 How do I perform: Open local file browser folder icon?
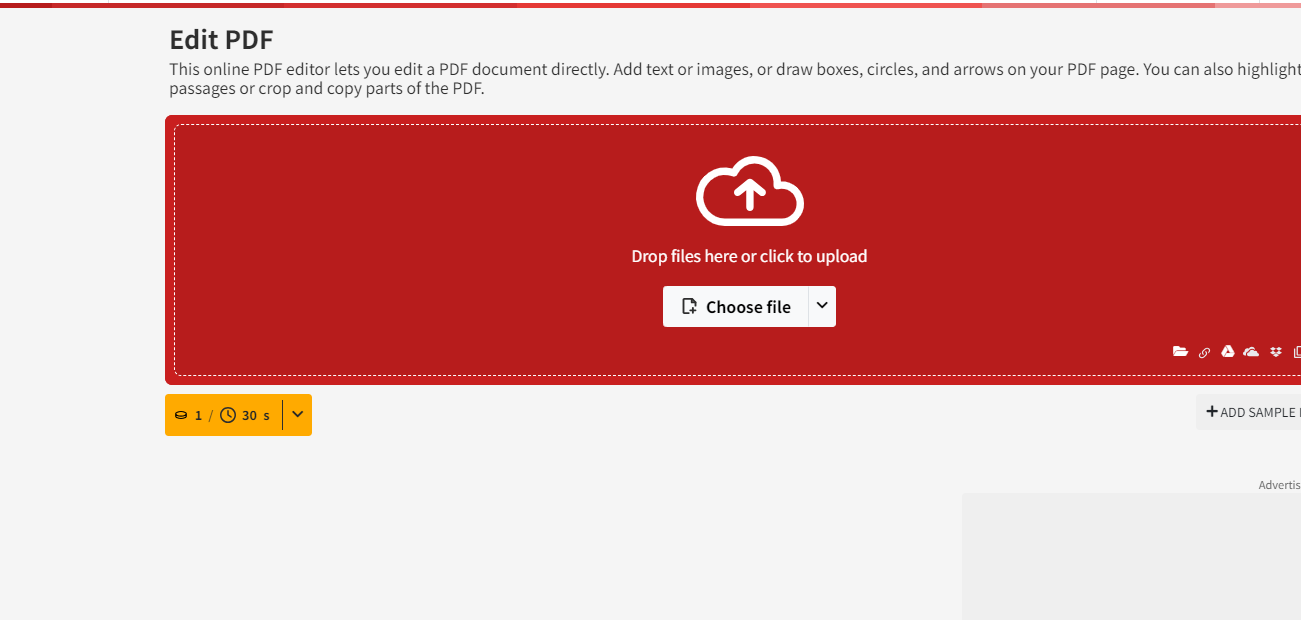[x=1180, y=352]
